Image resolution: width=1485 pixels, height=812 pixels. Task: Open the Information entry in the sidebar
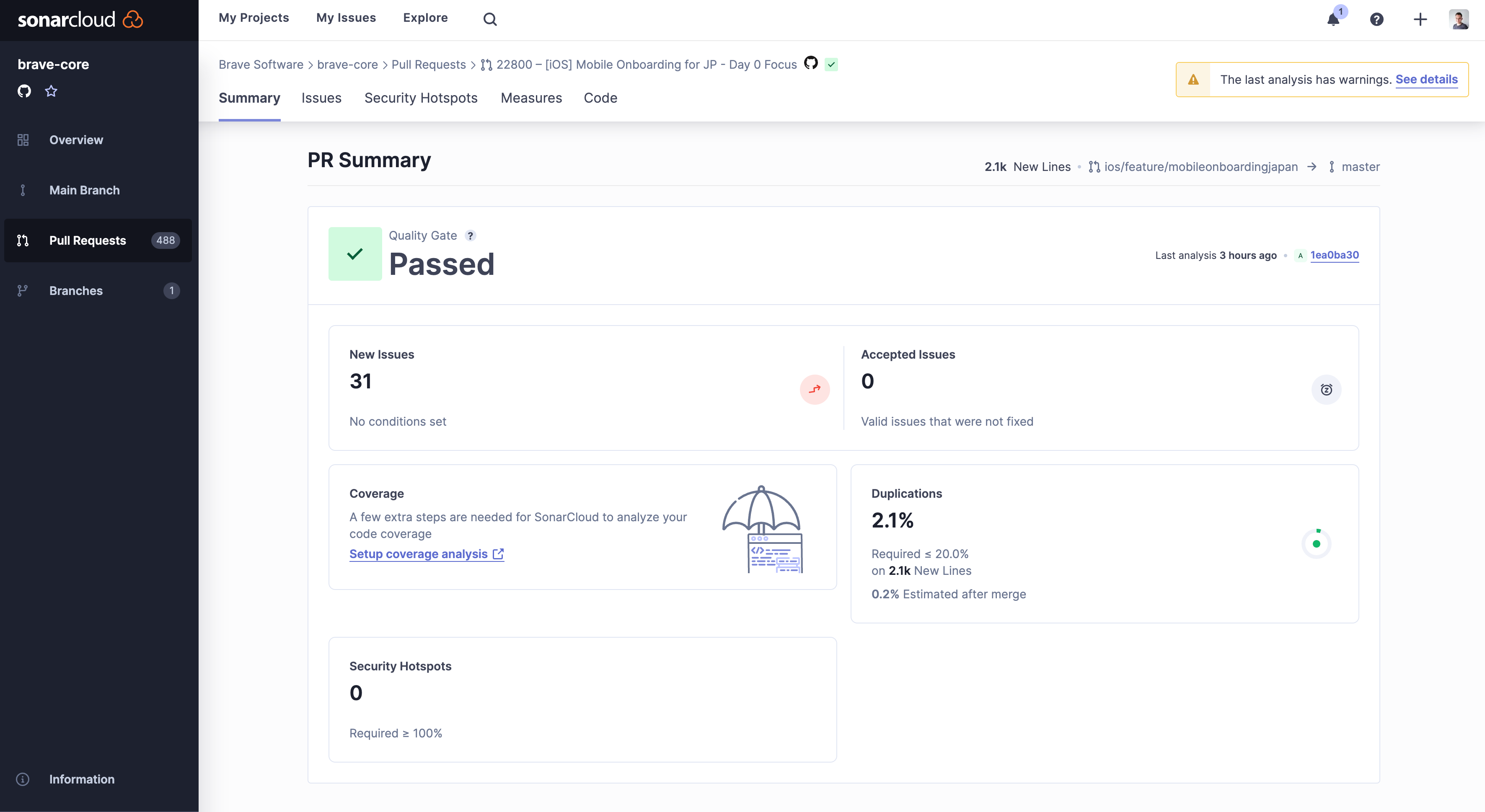[x=81, y=779]
